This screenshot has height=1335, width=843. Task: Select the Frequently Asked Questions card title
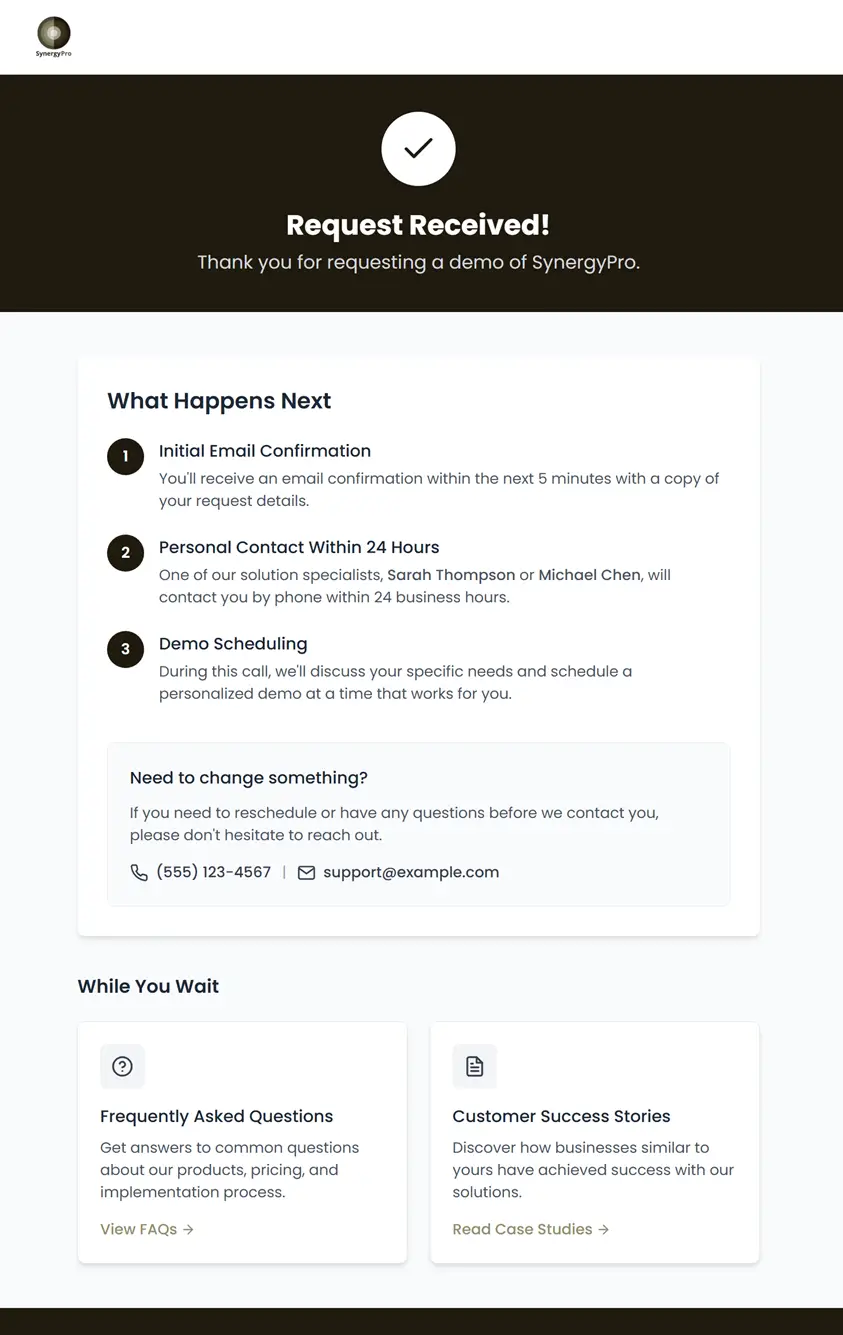click(216, 1116)
